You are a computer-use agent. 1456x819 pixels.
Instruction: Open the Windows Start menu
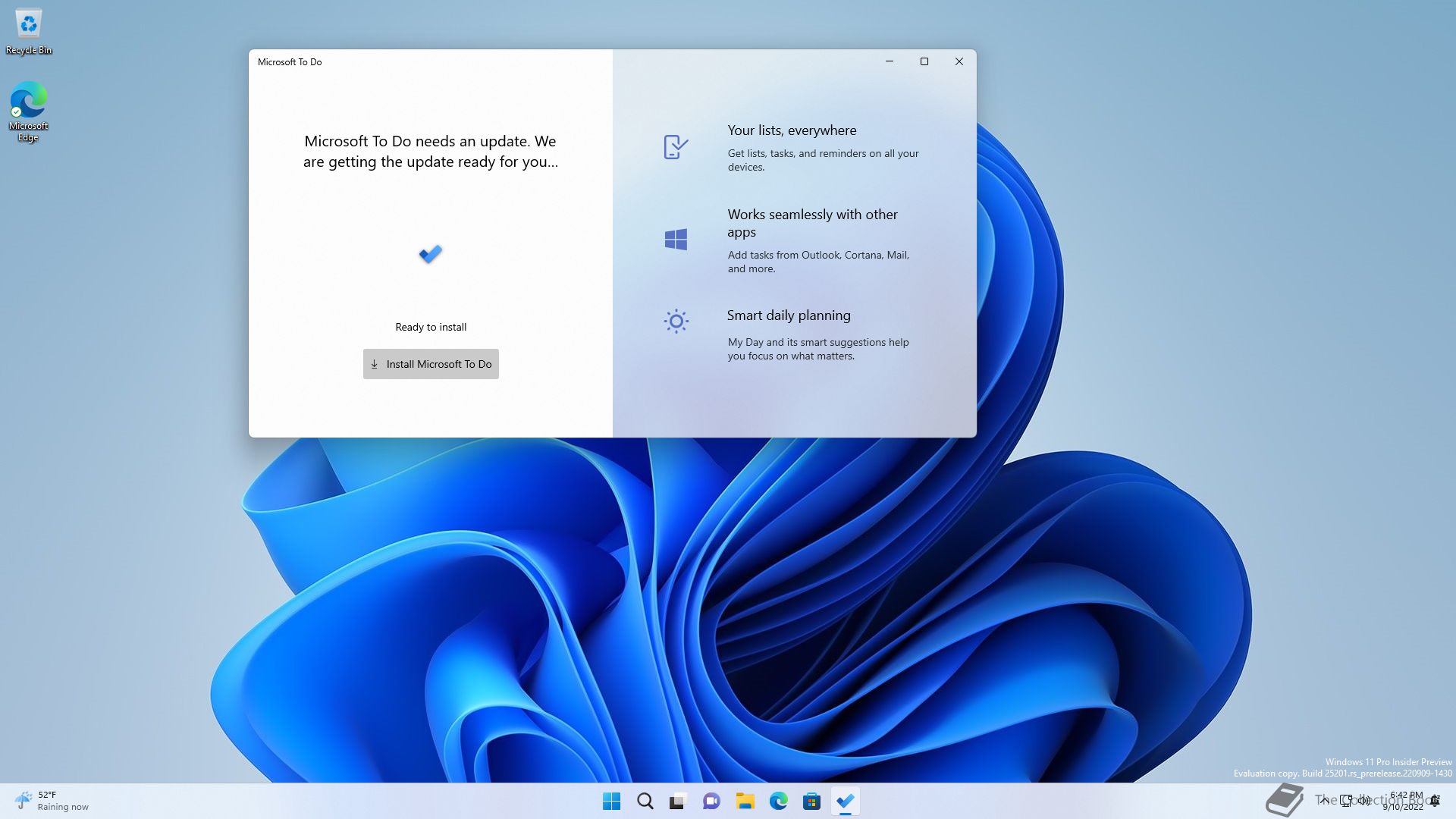(x=611, y=801)
